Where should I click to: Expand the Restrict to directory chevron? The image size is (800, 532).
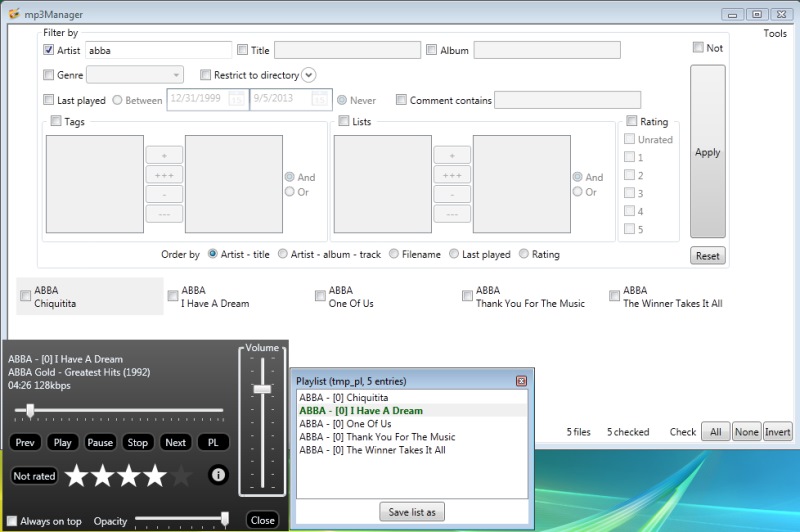coord(308,75)
